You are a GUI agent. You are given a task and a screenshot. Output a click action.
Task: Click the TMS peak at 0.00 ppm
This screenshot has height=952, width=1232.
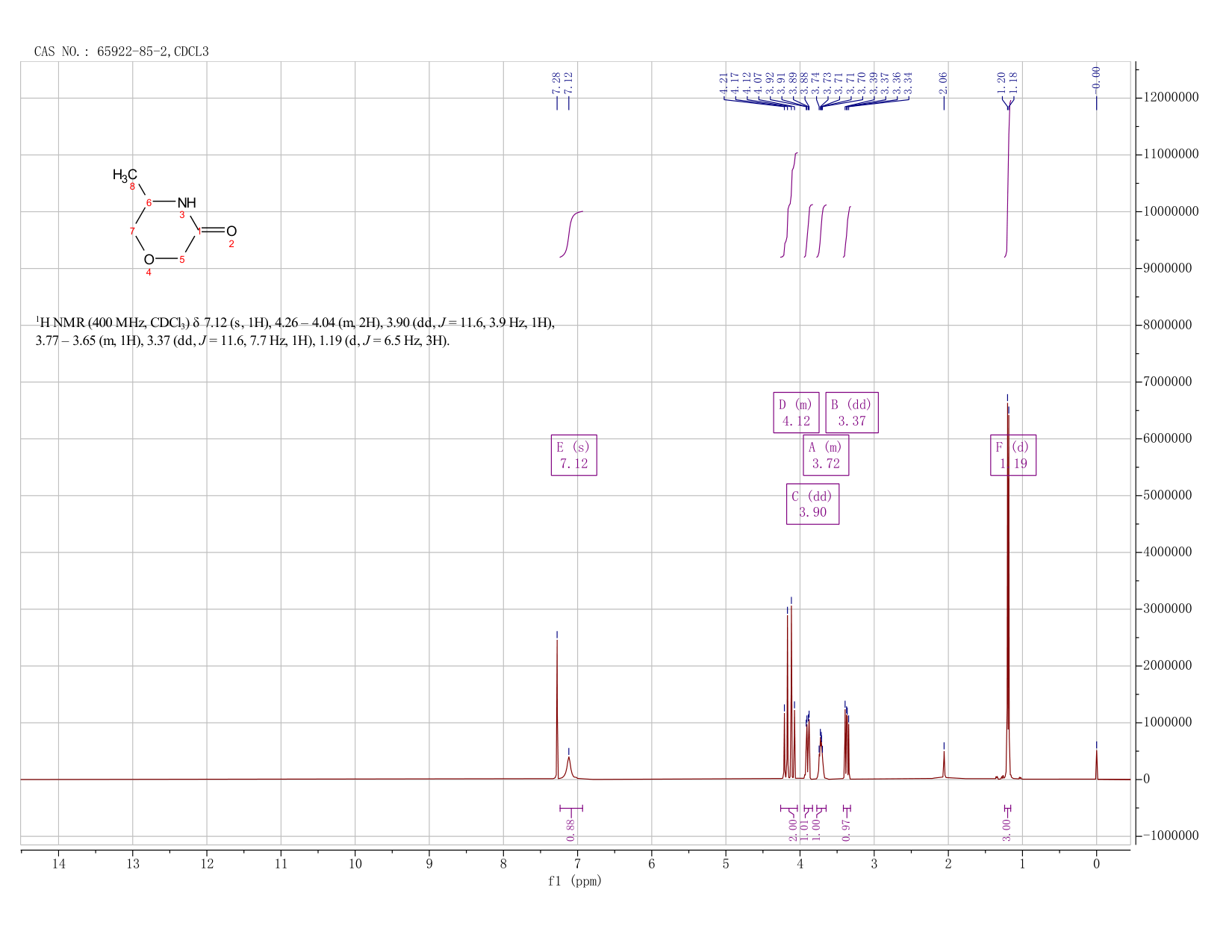point(1096,765)
